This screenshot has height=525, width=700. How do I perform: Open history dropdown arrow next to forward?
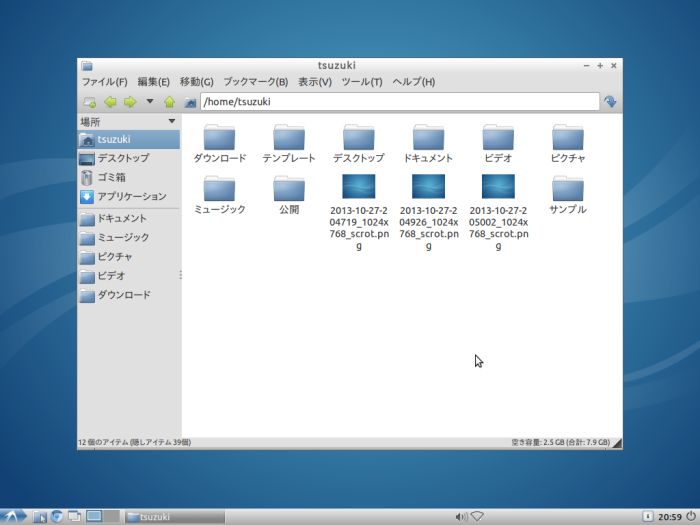tap(150, 101)
